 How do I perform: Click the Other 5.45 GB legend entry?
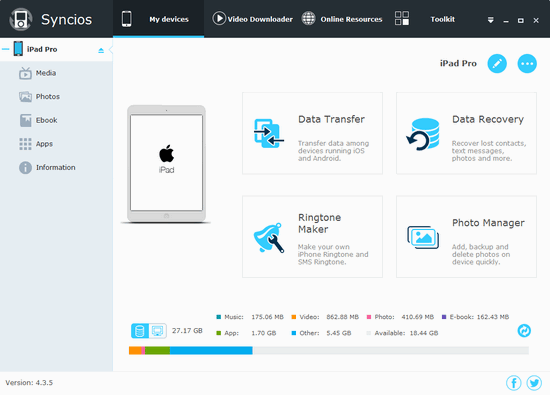coord(321,333)
